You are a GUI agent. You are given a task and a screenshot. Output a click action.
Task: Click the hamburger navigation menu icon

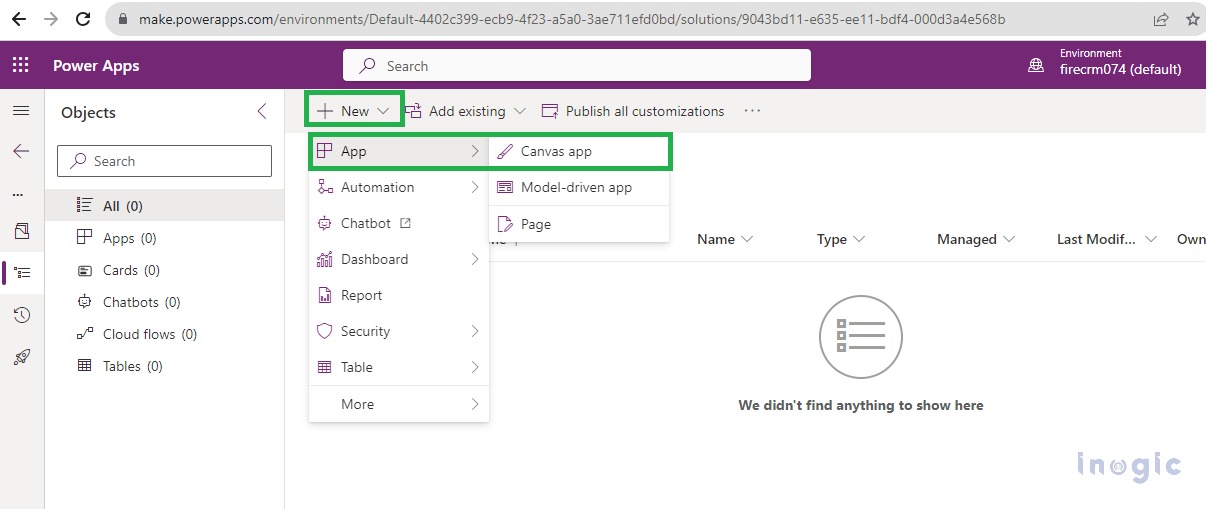[21, 111]
